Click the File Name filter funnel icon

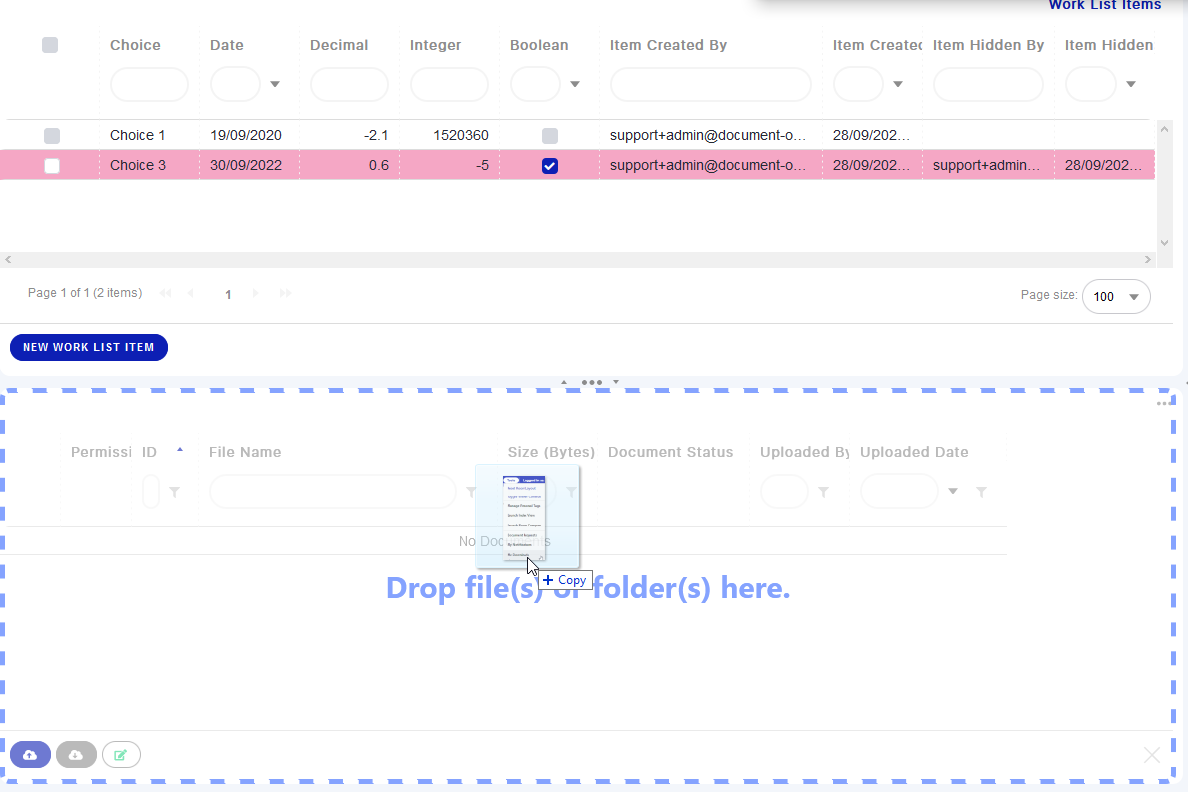coord(470,491)
